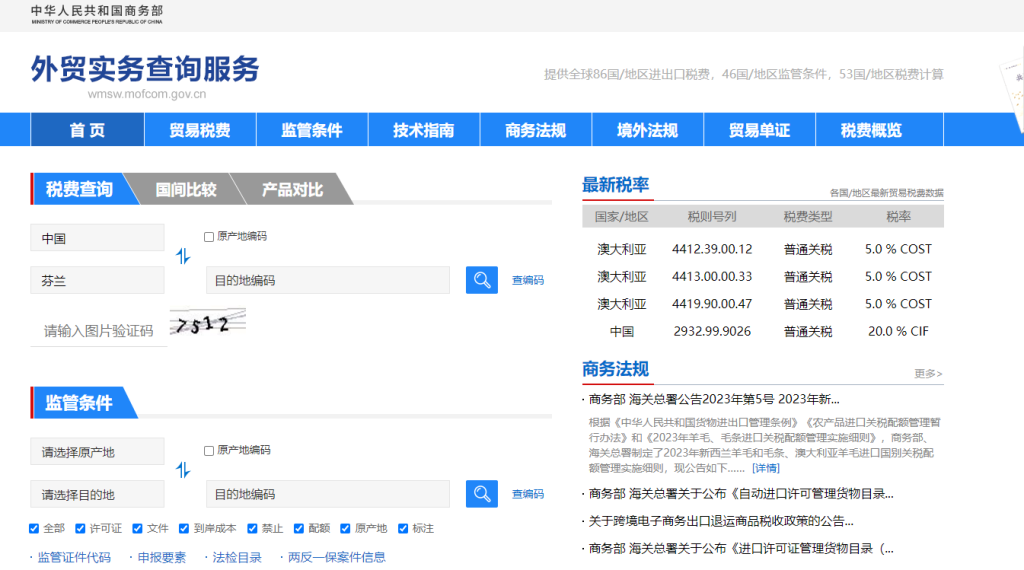Open news 商务部 海关总署公告2023年第5号
Image resolution: width=1024 pixels, height=570 pixels.
click(x=714, y=399)
